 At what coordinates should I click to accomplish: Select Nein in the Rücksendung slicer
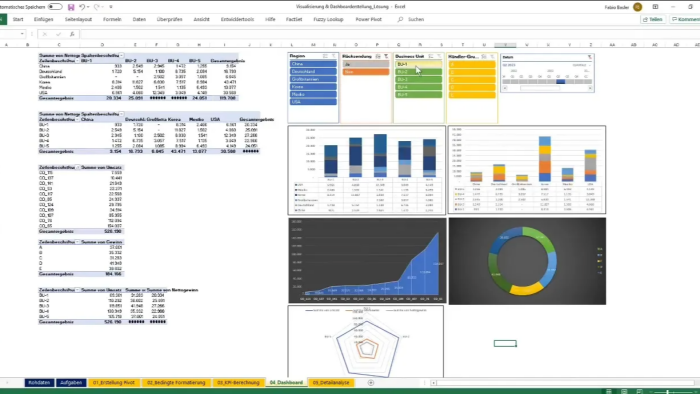[x=366, y=72]
